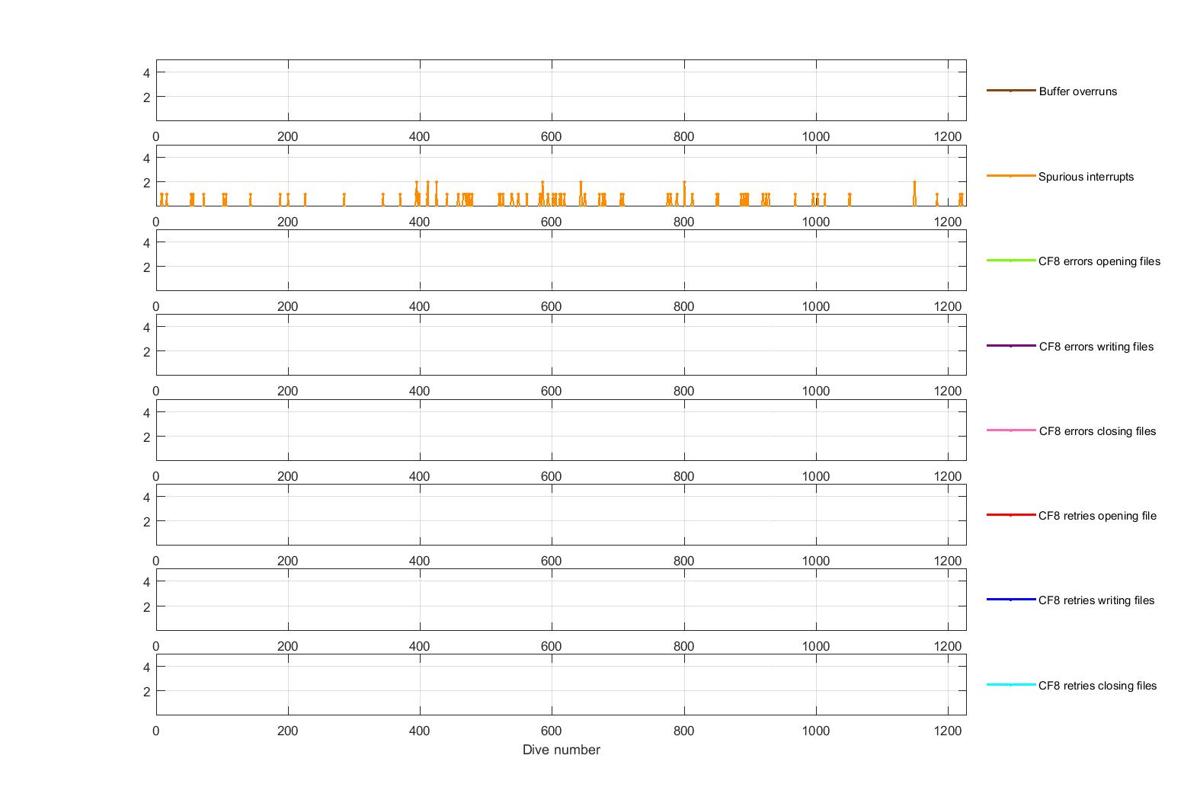Click the '1000' tick under the bottom plot
Screen dimensions: 1200x804
tap(816, 731)
